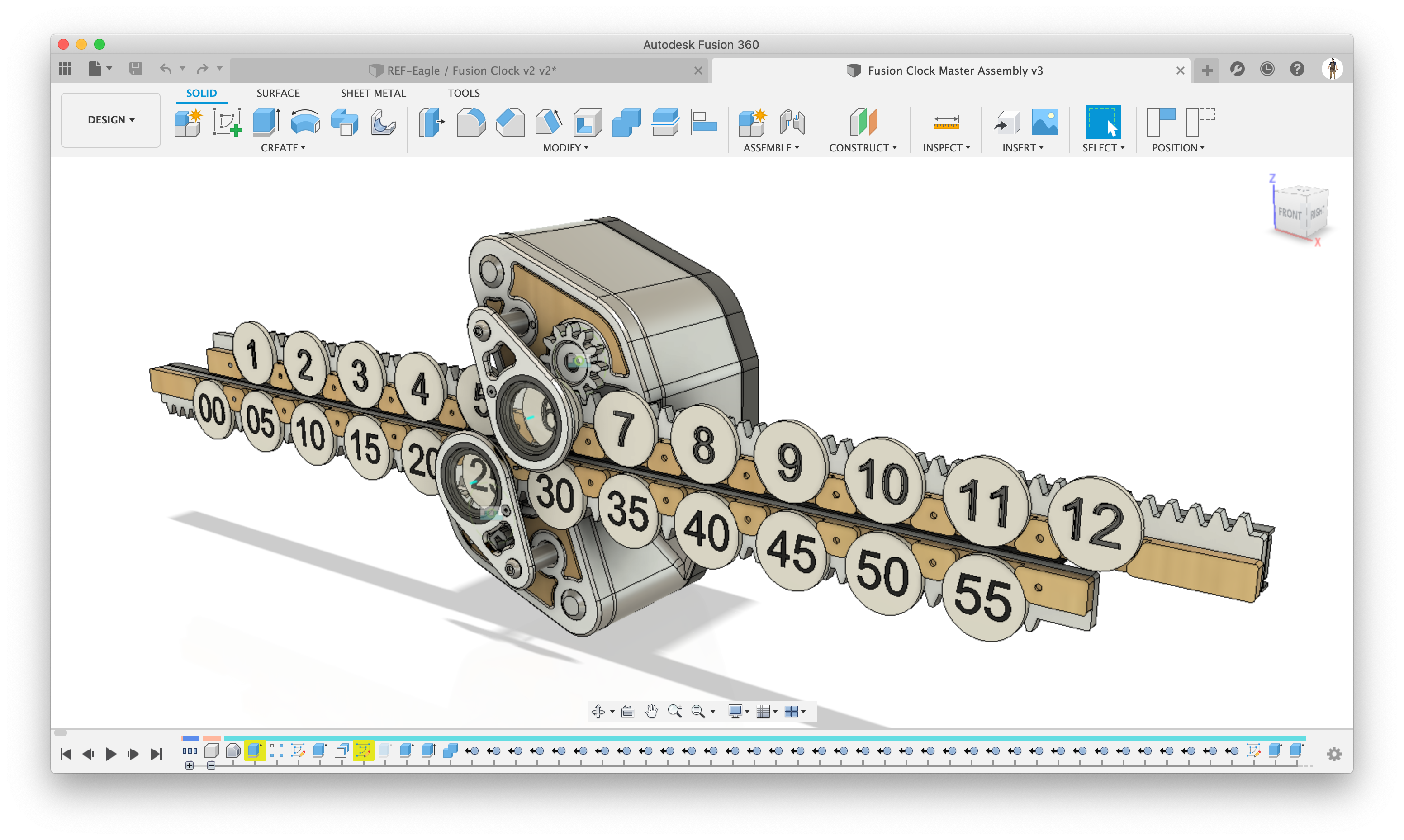Select the Fillet tool
This screenshot has height=840, width=1404.
[x=471, y=122]
